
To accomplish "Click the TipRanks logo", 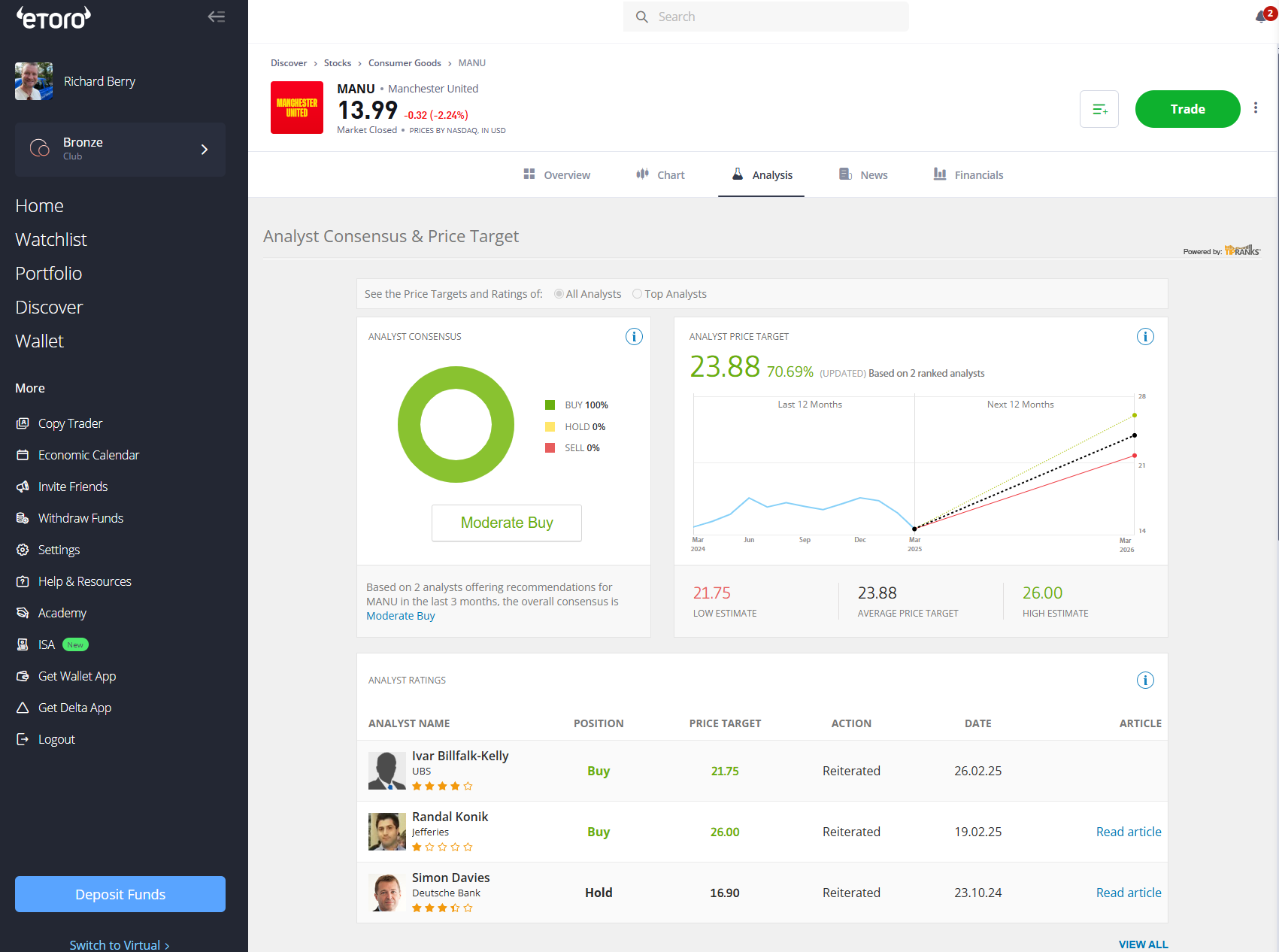I will 1242,250.
